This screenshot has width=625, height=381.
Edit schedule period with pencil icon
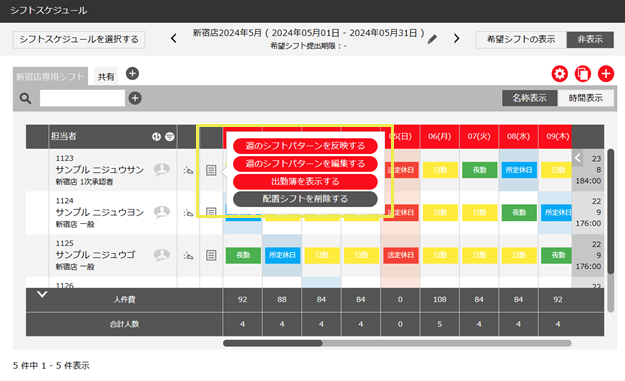(432, 39)
